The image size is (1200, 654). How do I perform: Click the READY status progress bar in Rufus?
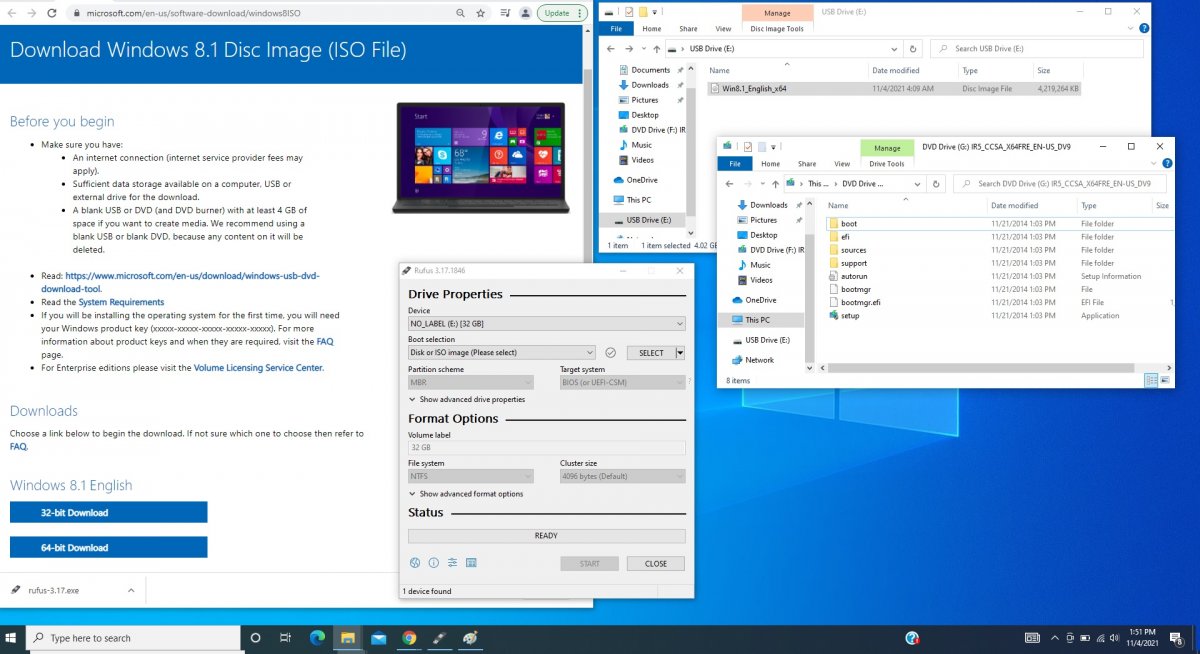(x=546, y=536)
